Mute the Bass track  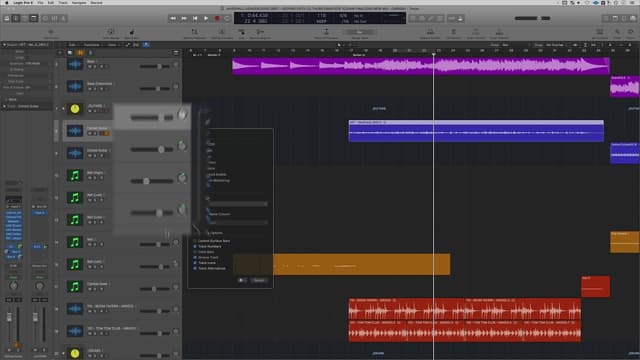pos(89,67)
